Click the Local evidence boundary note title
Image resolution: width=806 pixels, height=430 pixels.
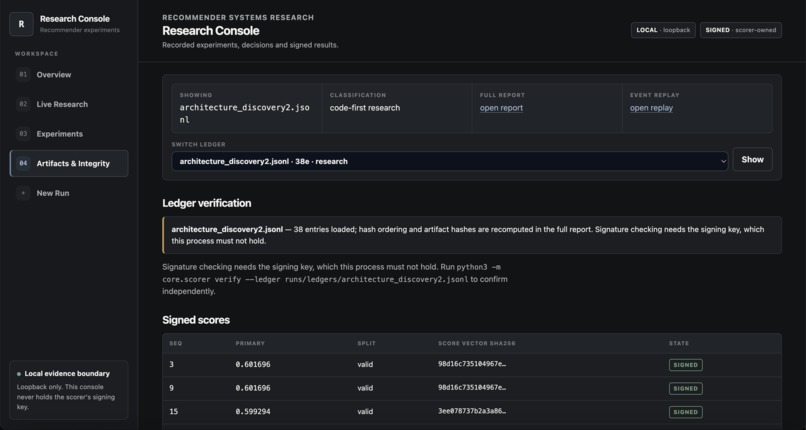(x=67, y=374)
